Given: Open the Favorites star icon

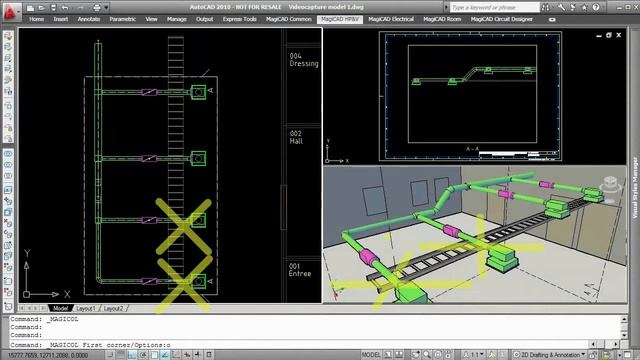Looking at the screenshot, I should [x=584, y=7].
